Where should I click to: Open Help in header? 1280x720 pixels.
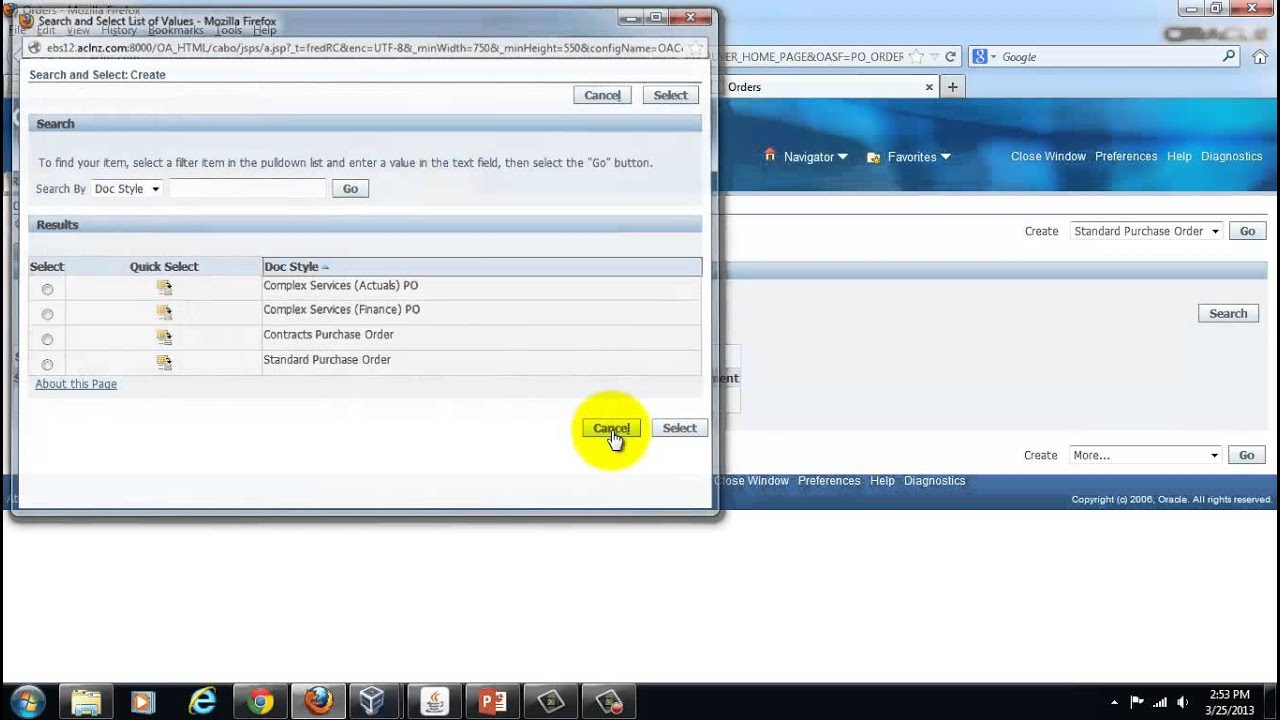point(1179,156)
